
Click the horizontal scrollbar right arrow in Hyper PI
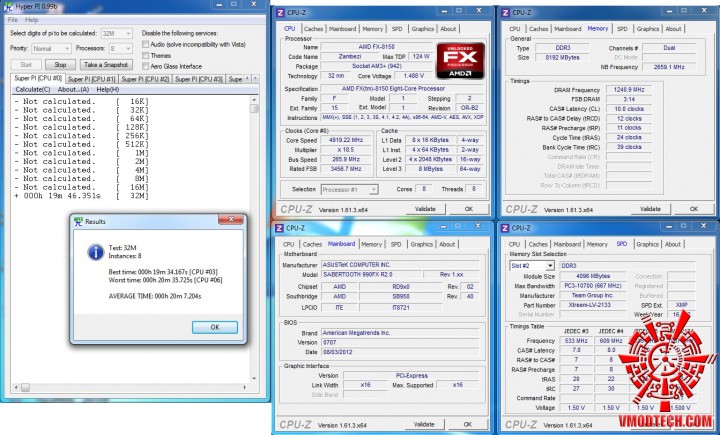coord(245,388)
